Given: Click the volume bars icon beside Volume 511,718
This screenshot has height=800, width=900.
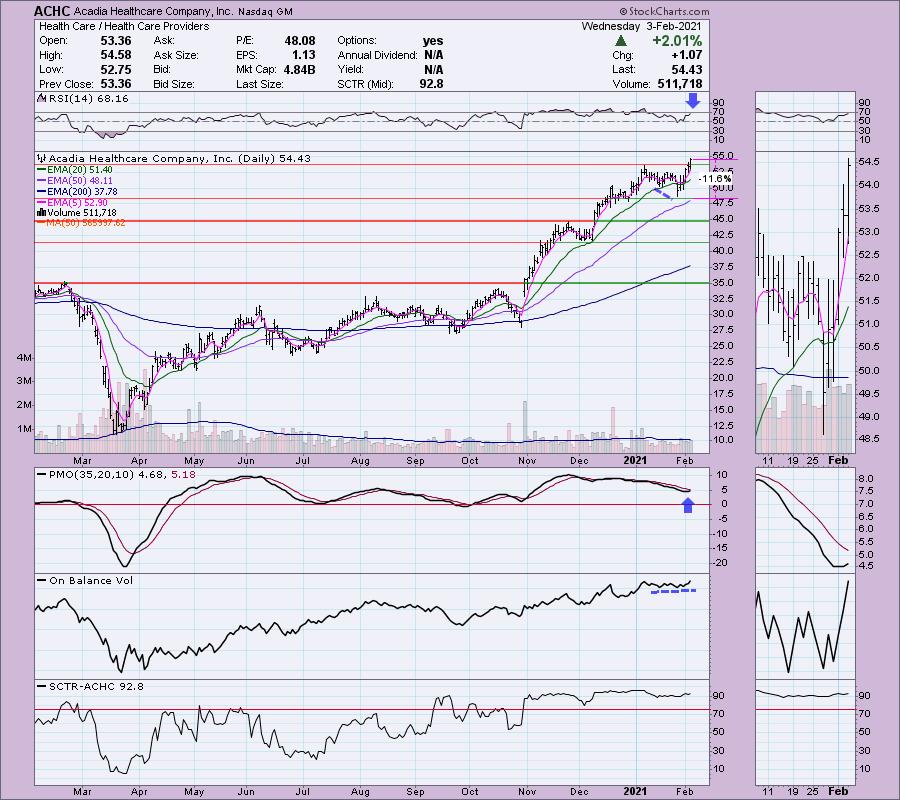Looking at the screenshot, I should 41,212.
